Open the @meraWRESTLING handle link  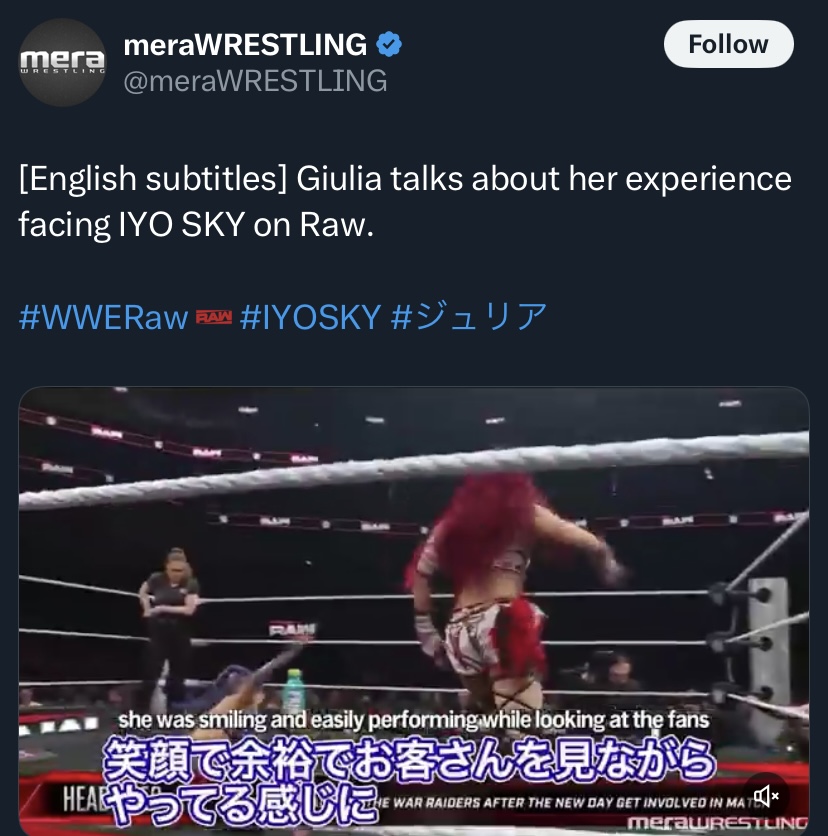click(255, 81)
